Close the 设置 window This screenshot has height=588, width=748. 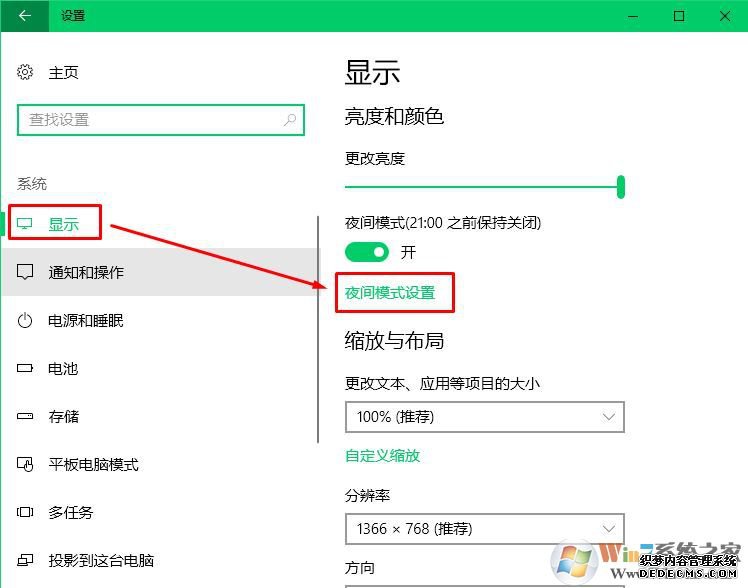[725, 16]
